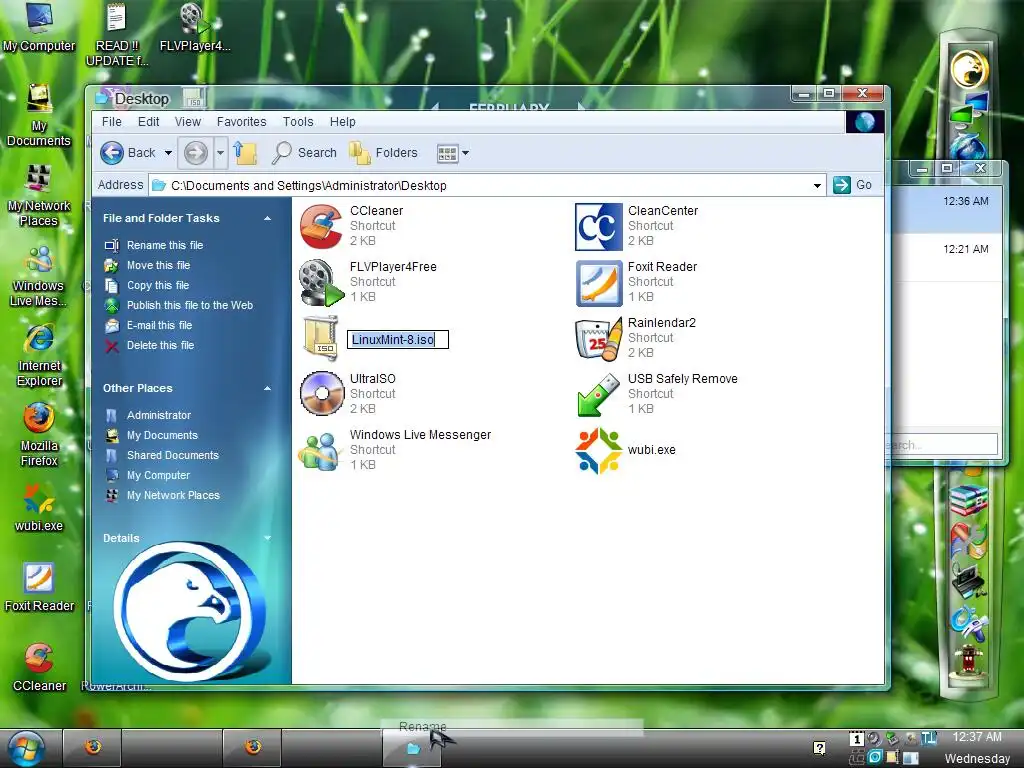The width and height of the screenshot is (1024, 768).
Task: Select the UltraISO shortcut icon
Action: (322, 394)
